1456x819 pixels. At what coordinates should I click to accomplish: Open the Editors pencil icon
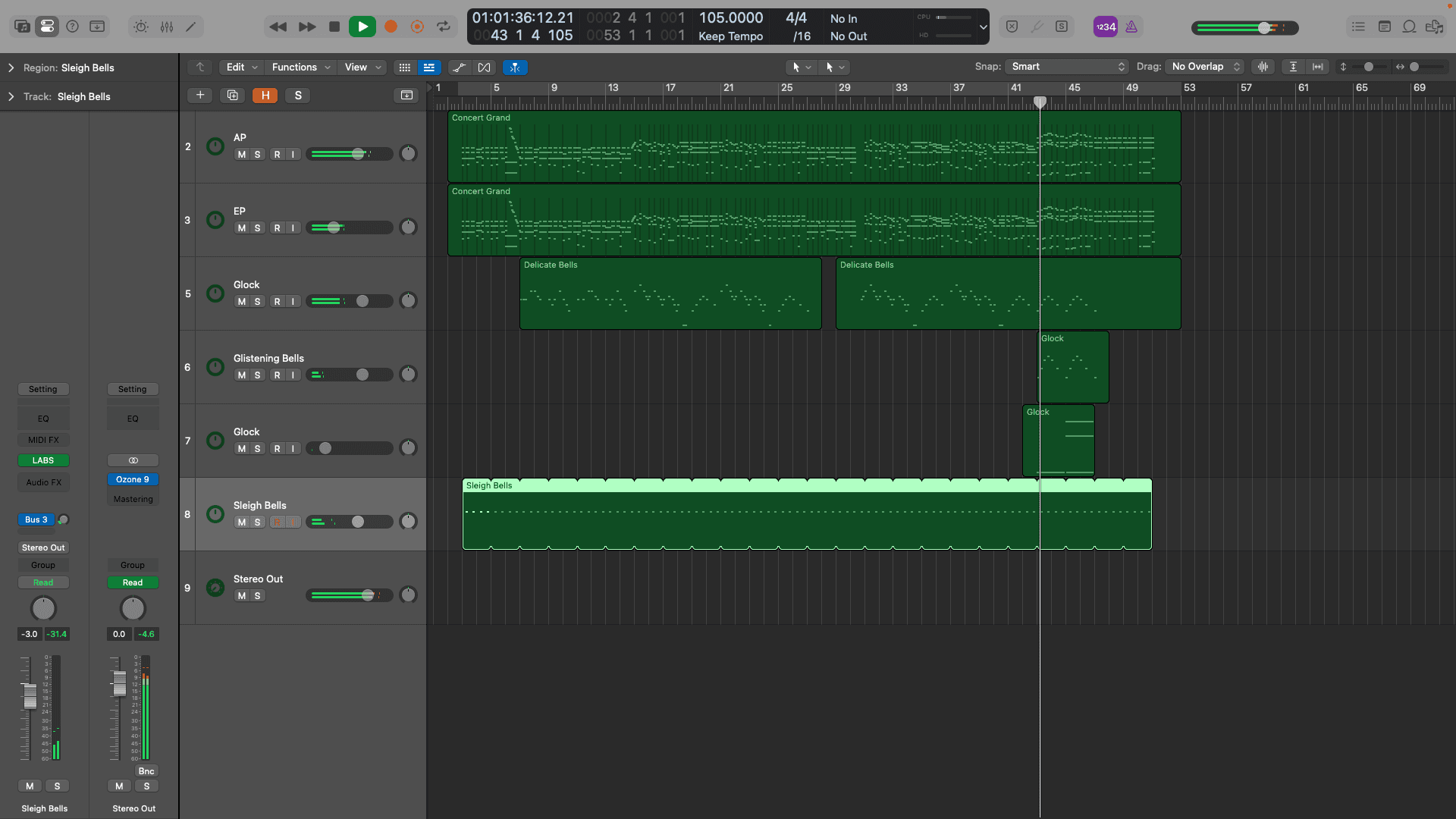point(191,27)
